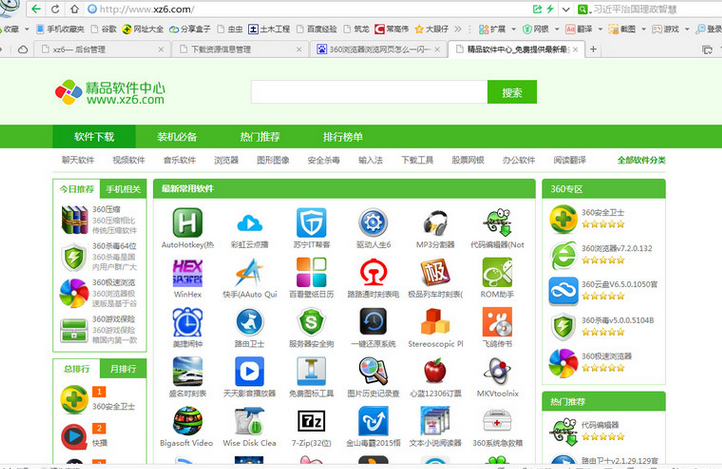Open the 7-Zip (32位) icon
The image size is (722, 469).
(x=311, y=419)
